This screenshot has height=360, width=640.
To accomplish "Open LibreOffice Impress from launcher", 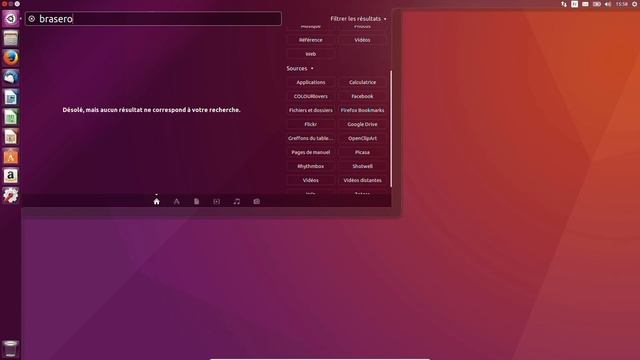I will point(11,136).
